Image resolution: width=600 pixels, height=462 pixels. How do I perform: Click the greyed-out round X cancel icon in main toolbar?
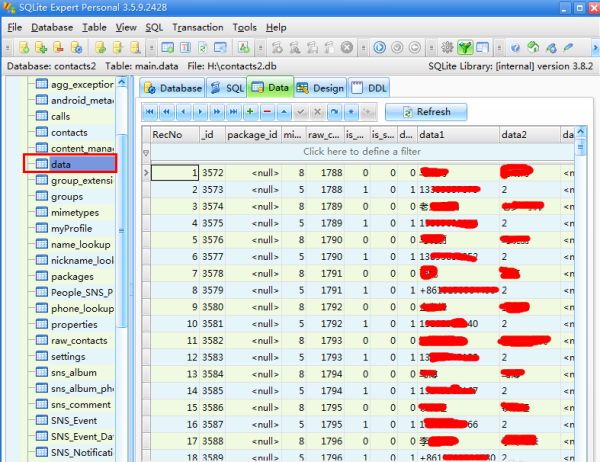347,47
